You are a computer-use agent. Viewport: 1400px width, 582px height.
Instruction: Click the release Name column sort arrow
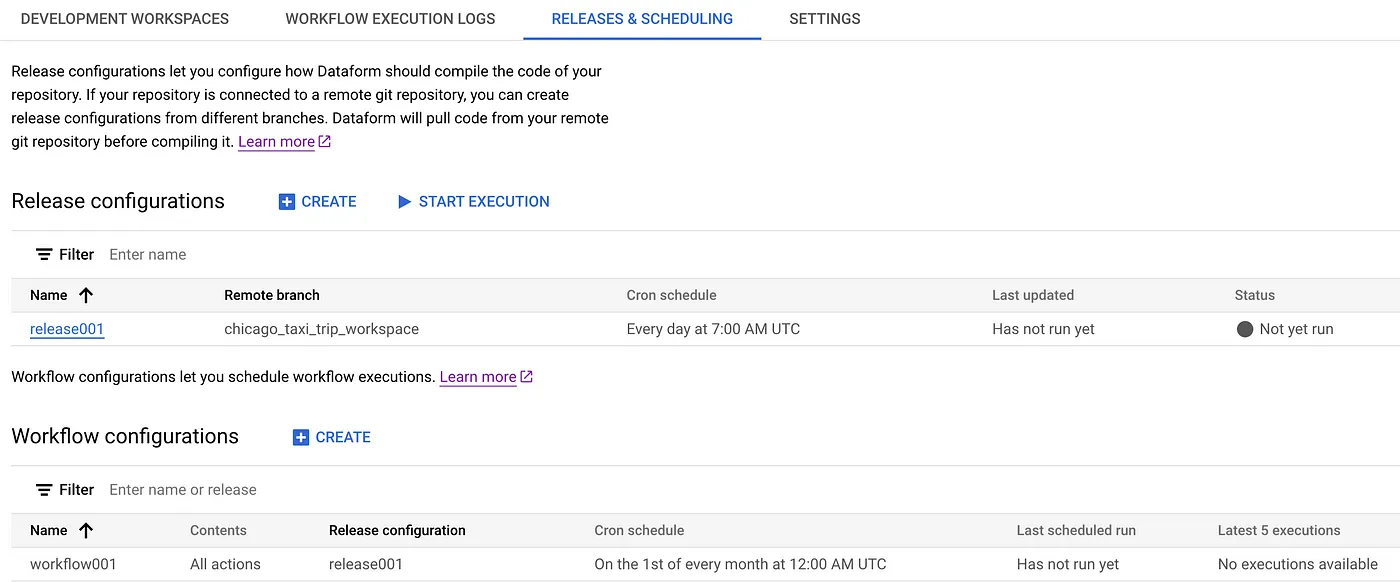click(86, 295)
